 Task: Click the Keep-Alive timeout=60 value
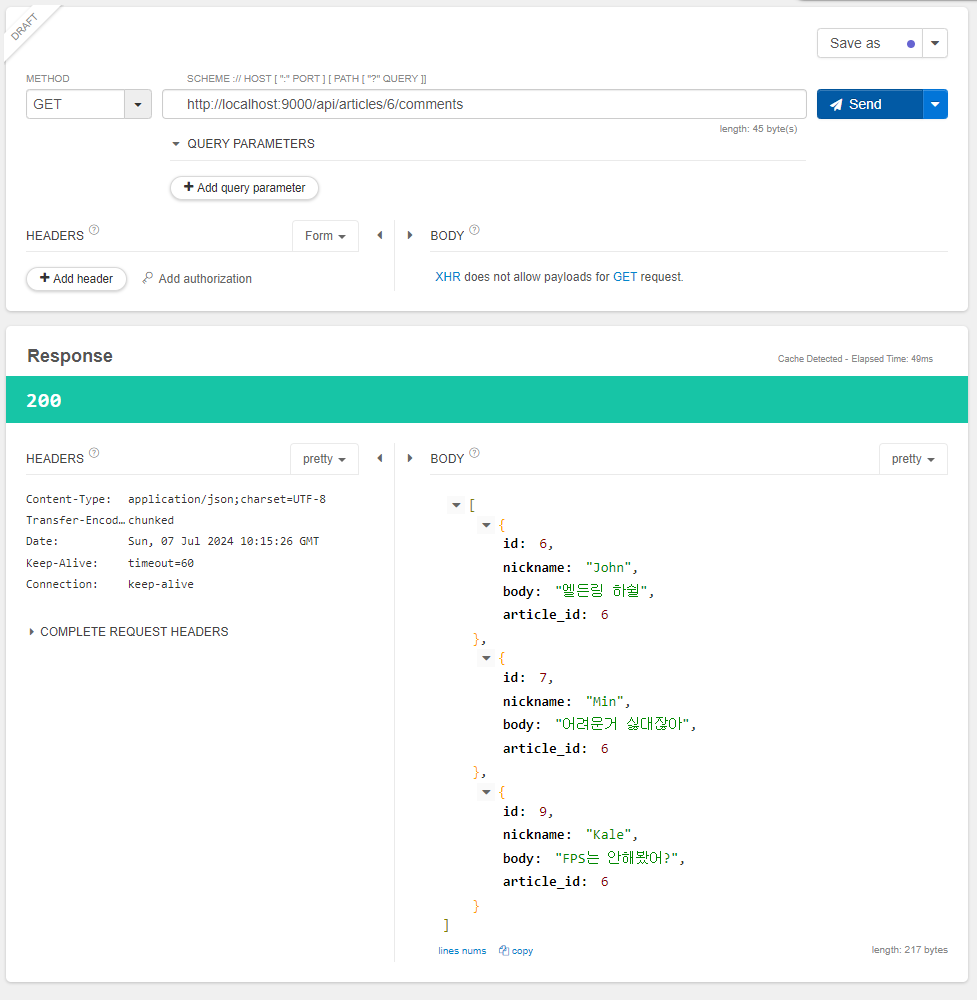click(x=161, y=563)
